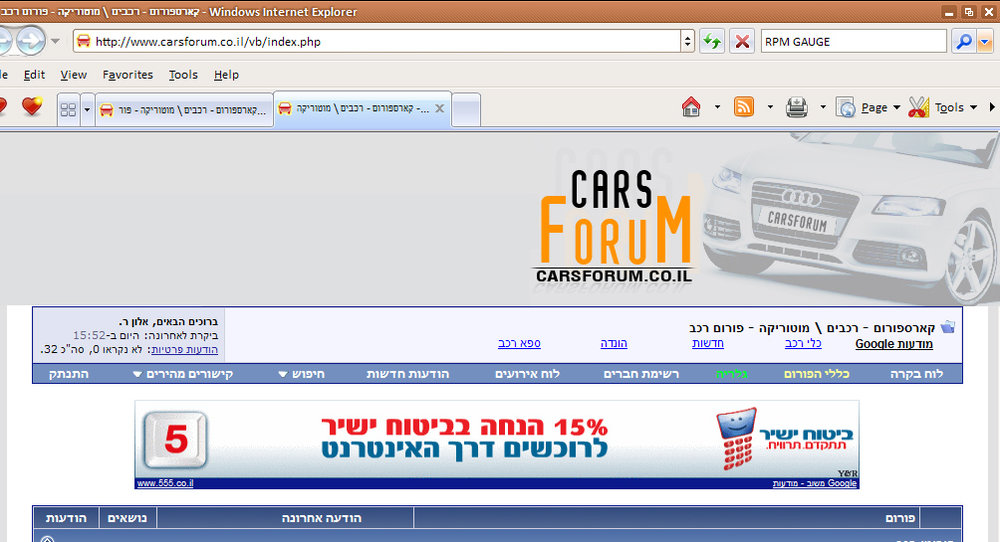
Task: Close the active Carsforum tab
Action: point(439,108)
